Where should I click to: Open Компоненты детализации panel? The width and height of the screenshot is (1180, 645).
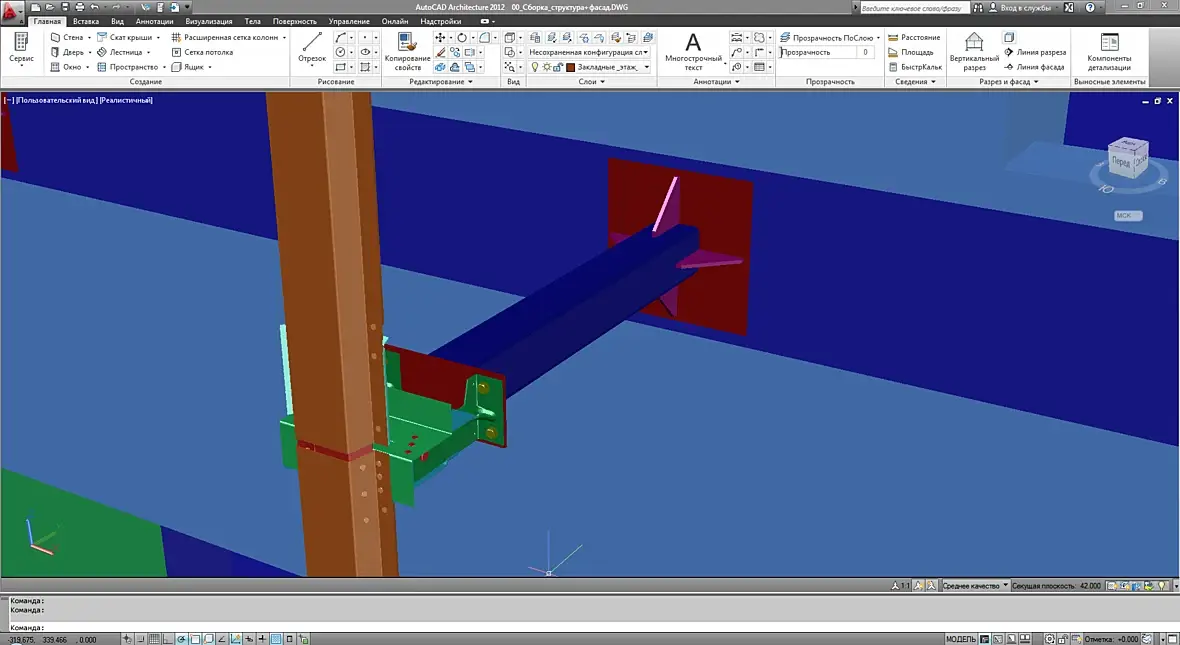1109,51
